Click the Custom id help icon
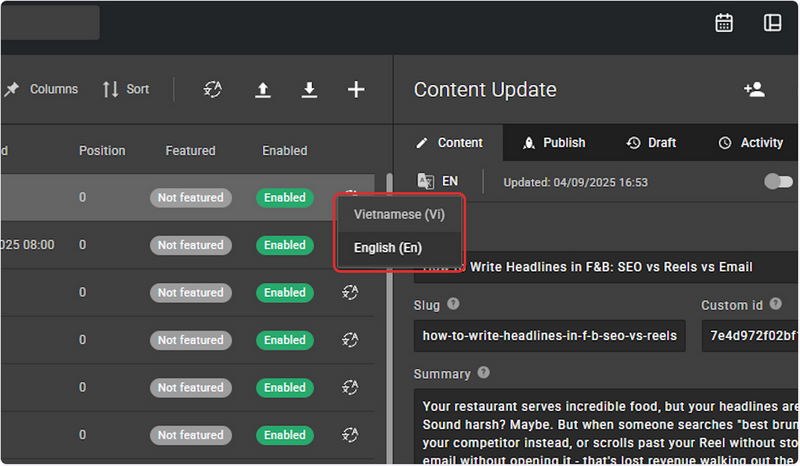Viewport: 800px width, 466px height. (776, 304)
